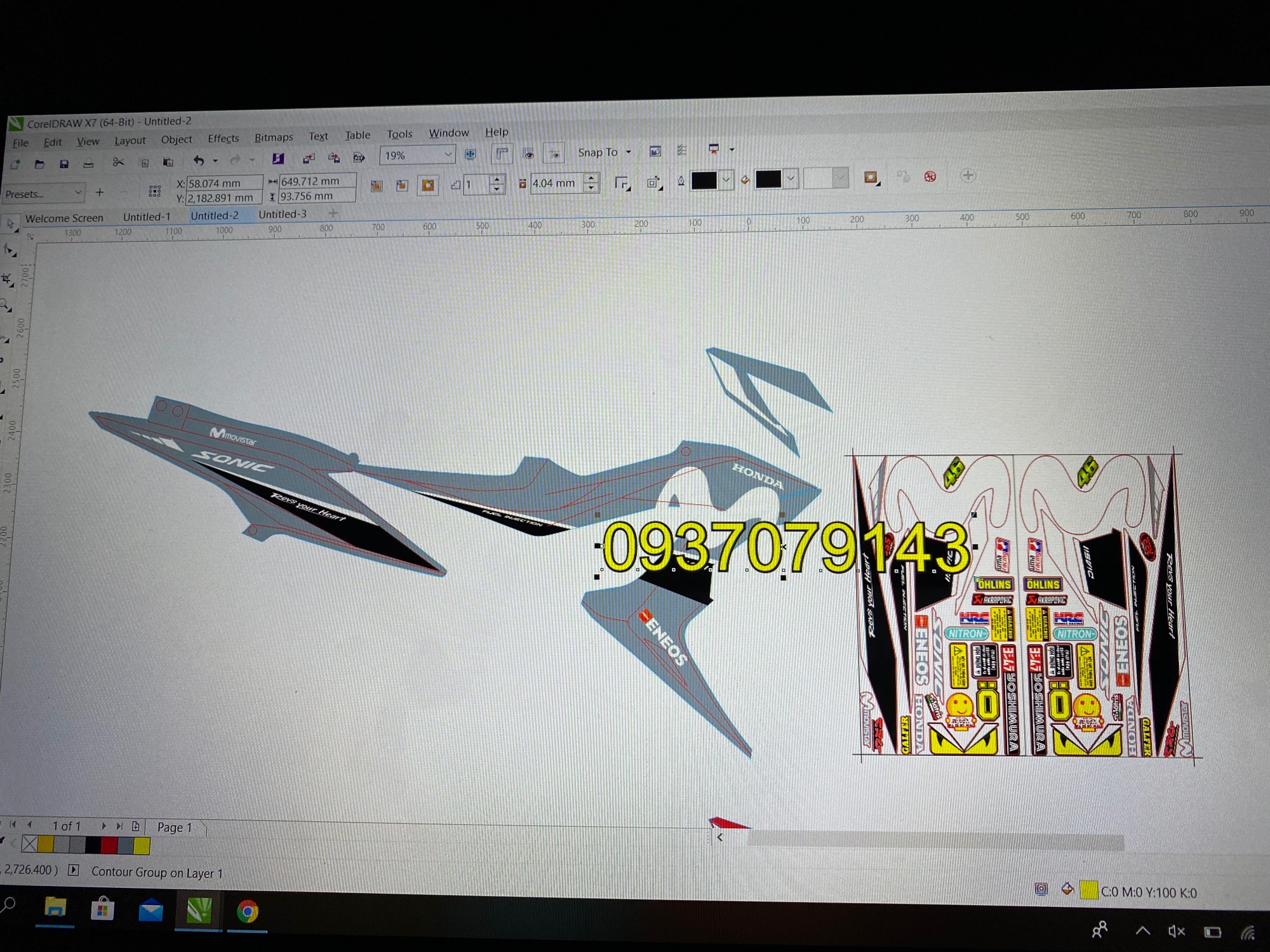1270x952 pixels.
Task: Clear the contour with the red icon
Action: pos(930,176)
